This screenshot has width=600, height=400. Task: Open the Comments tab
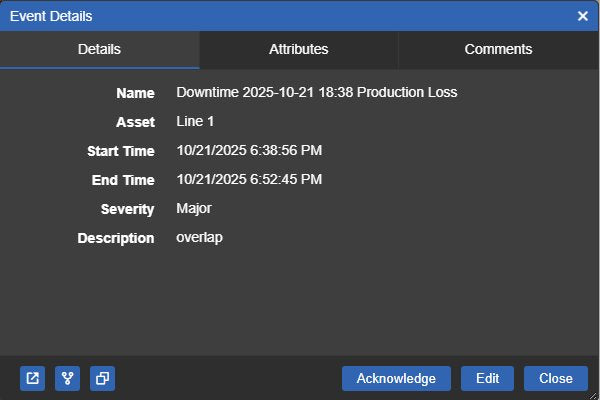499,50
